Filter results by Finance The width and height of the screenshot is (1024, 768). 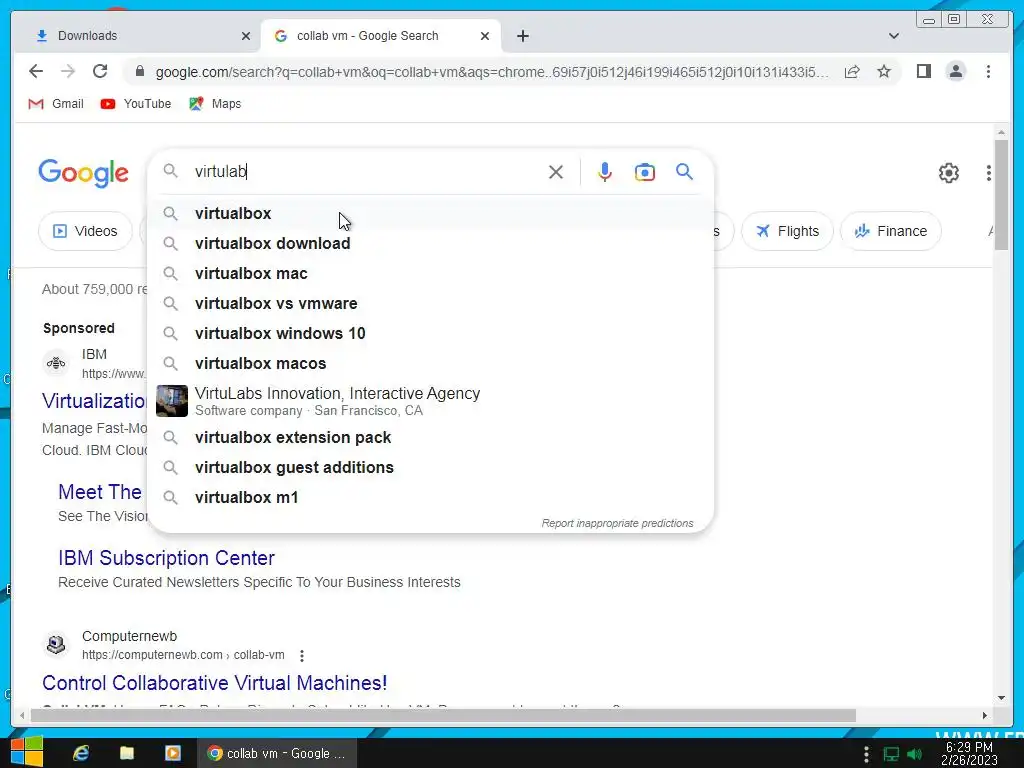(x=891, y=231)
